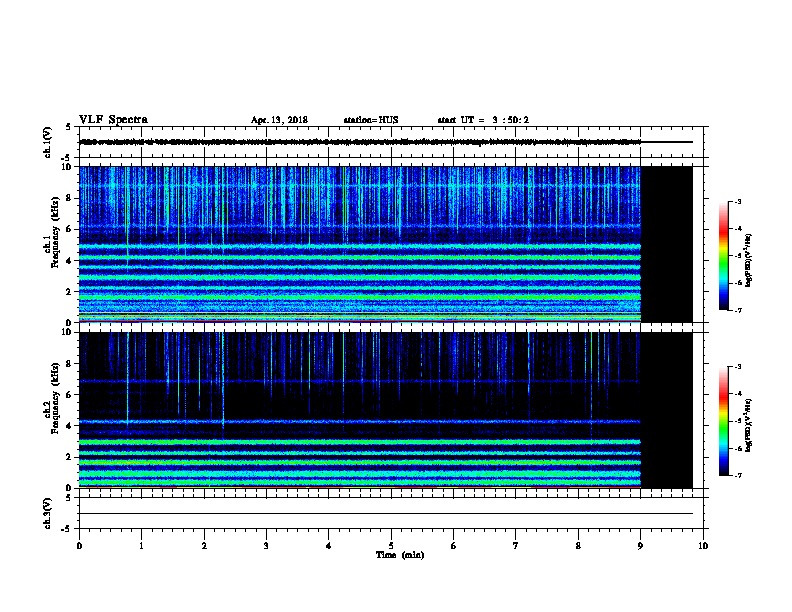Image resolution: width=792 pixels, height=612 pixels.
Task: Click the "ch.3(V)" axis label
Action: tap(47, 513)
